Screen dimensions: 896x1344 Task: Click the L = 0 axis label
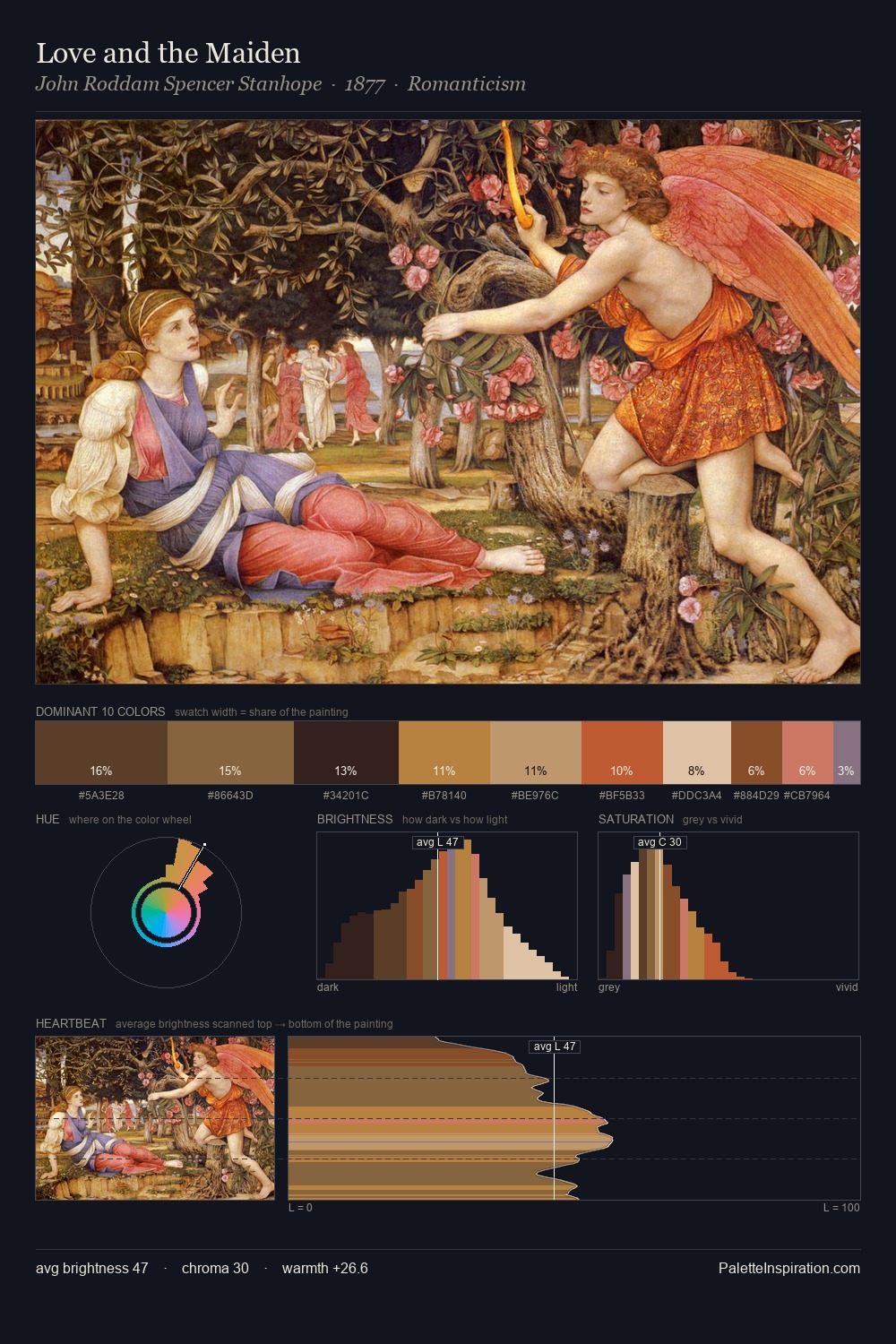coord(300,1208)
